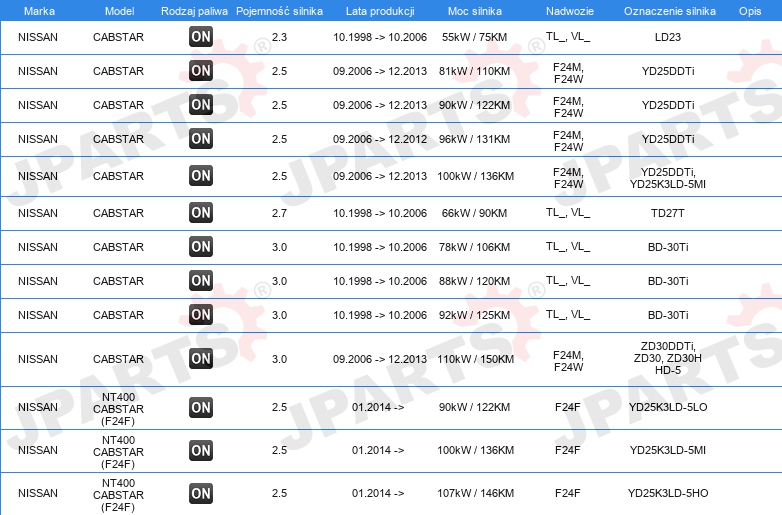782x515 pixels.
Task: Click the ON fuel icon in the 92kW / 125KM row
Action: 201,314
